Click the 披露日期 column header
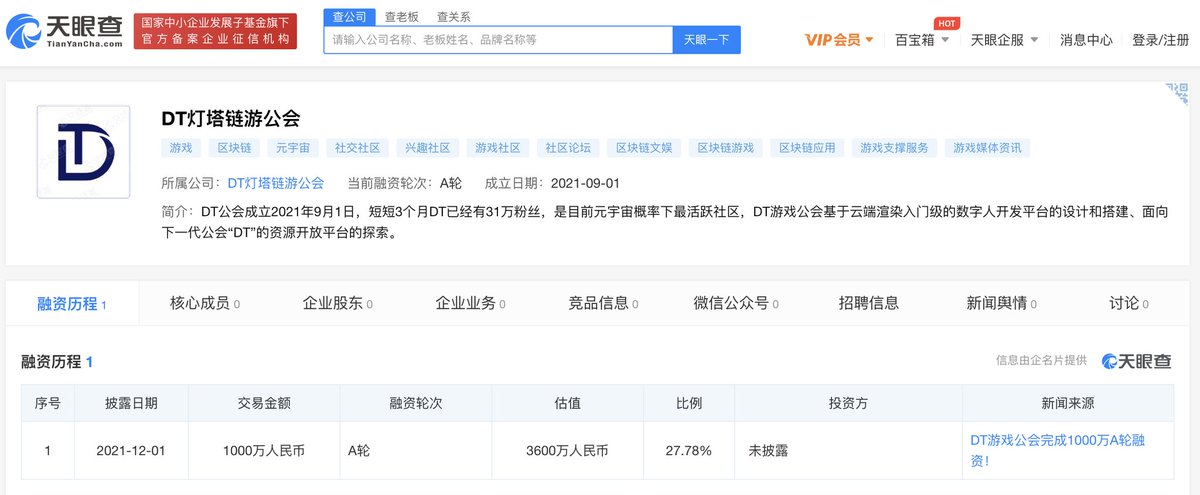This screenshot has height=495, width=1200. (x=131, y=404)
